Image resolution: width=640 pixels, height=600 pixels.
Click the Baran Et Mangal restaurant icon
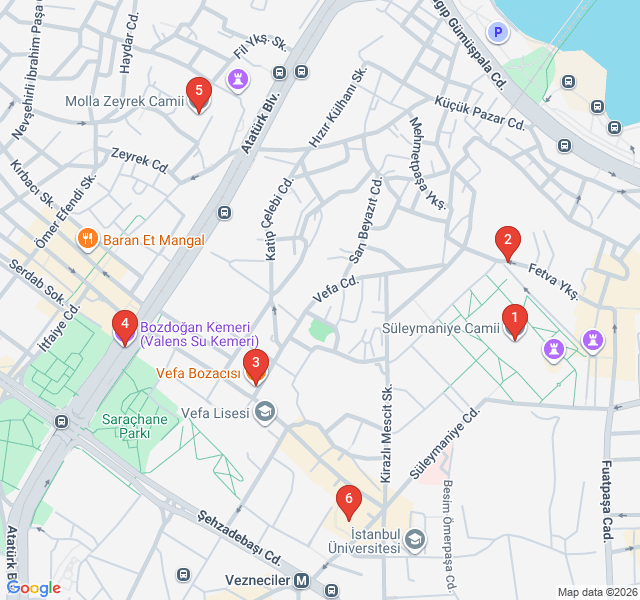(x=87, y=239)
